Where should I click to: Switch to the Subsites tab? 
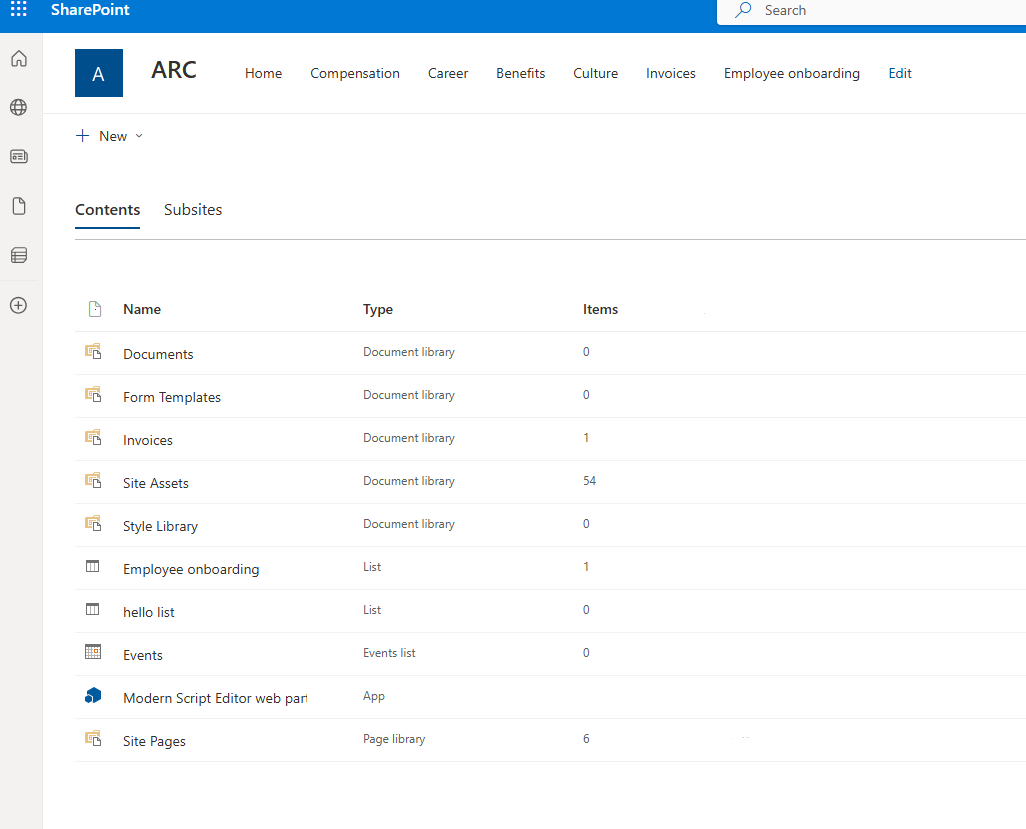[193, 210]
